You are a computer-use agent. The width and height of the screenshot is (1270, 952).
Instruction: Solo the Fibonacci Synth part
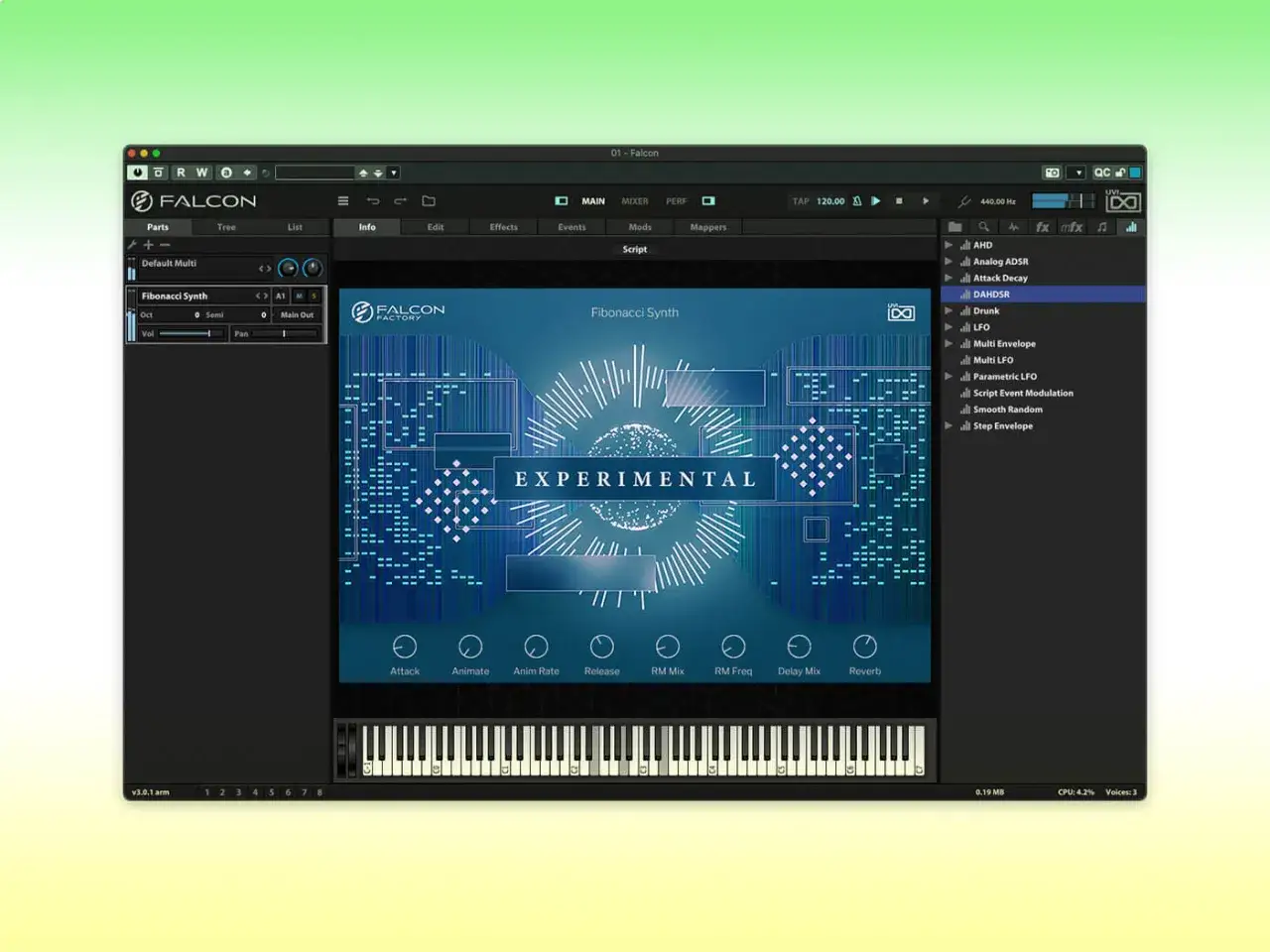(x=315, y=296)
